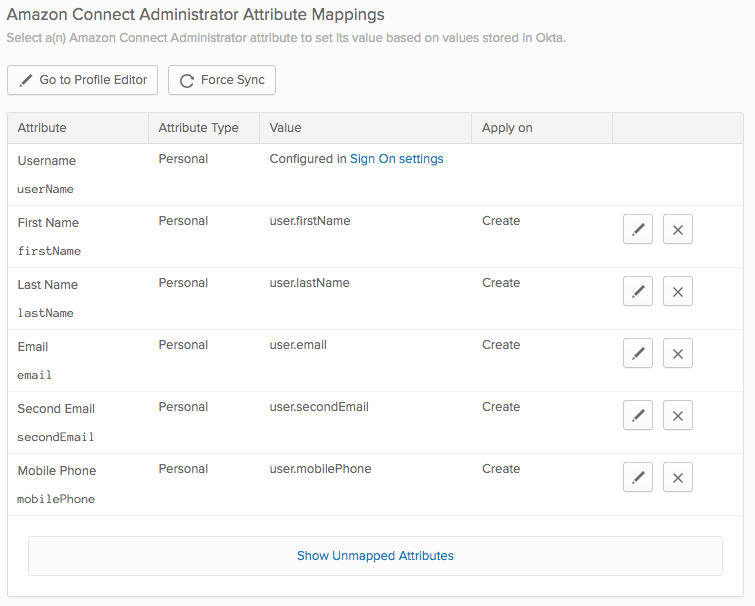Delete the First Name mapping
Image resolution: width=755 pixels, height=606 pixels.
click(677, 229)
